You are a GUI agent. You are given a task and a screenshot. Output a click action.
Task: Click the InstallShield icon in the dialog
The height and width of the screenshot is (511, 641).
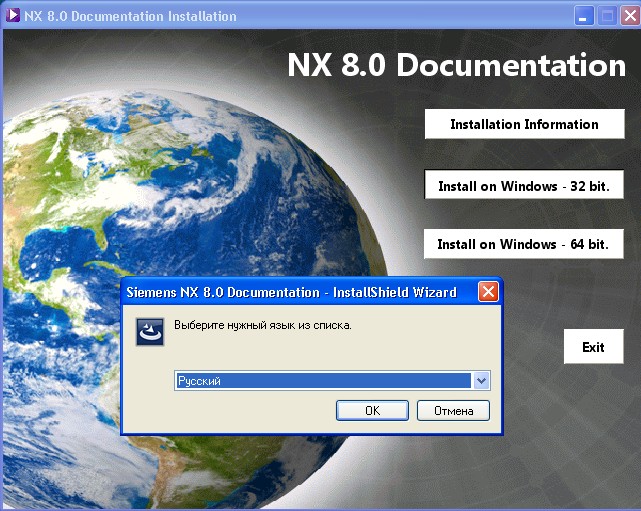(150, 332)
